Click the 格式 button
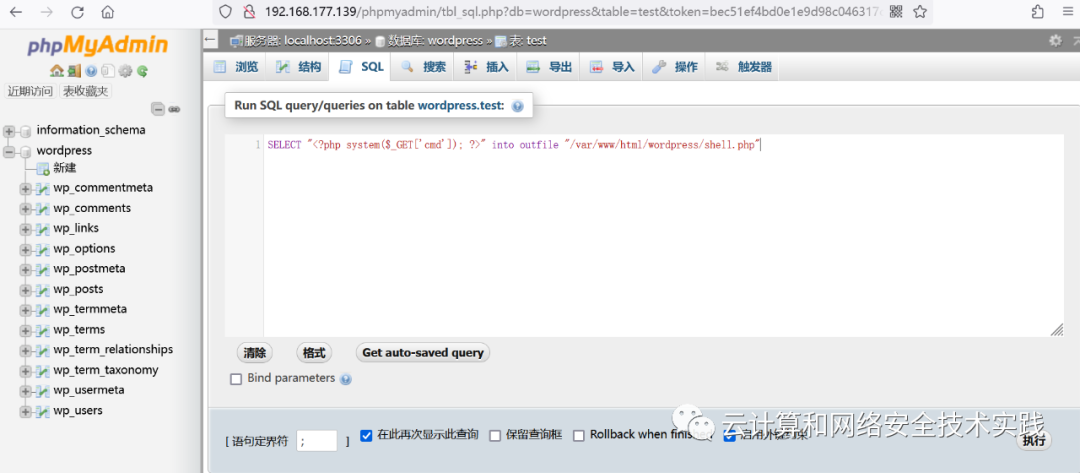Viewport: 1080px width, 473px height. point(314,353)
